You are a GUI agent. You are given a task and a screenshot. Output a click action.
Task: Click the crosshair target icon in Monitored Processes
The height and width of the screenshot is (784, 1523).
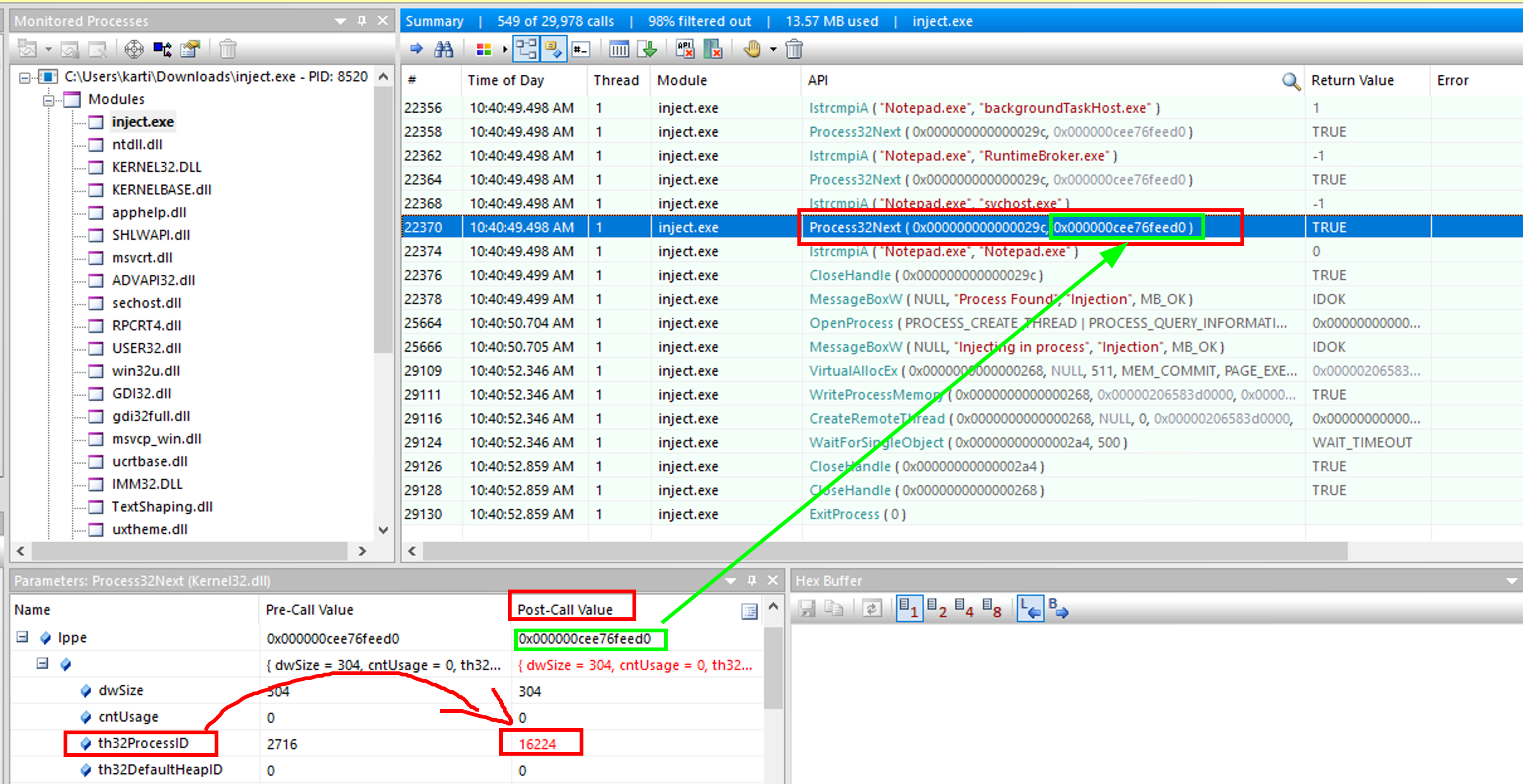click(133, 49)
